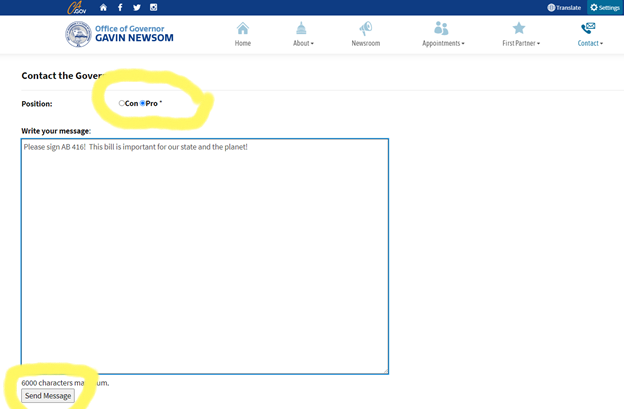Viewport: 624px width, 409px height.
Task: Select the Con radio button
Action: coord(122,103)
